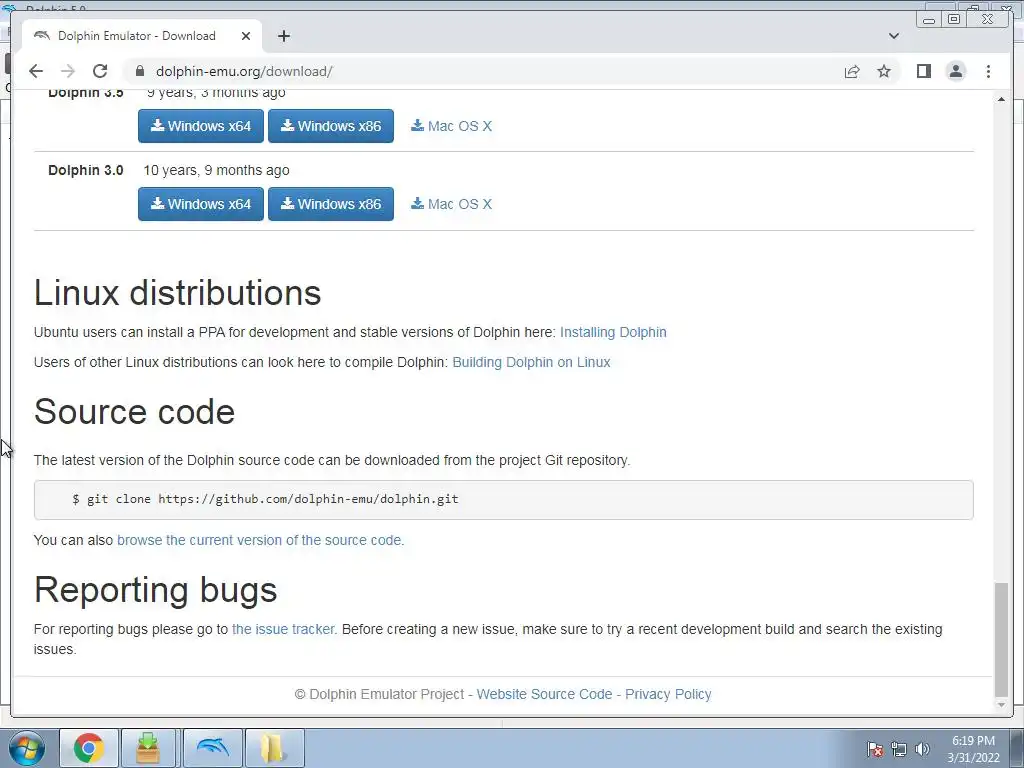Screen dimensions: 1024x768
Task: Download Dolphin 3.0 Windows x86
Action: (x=330, y=204)
